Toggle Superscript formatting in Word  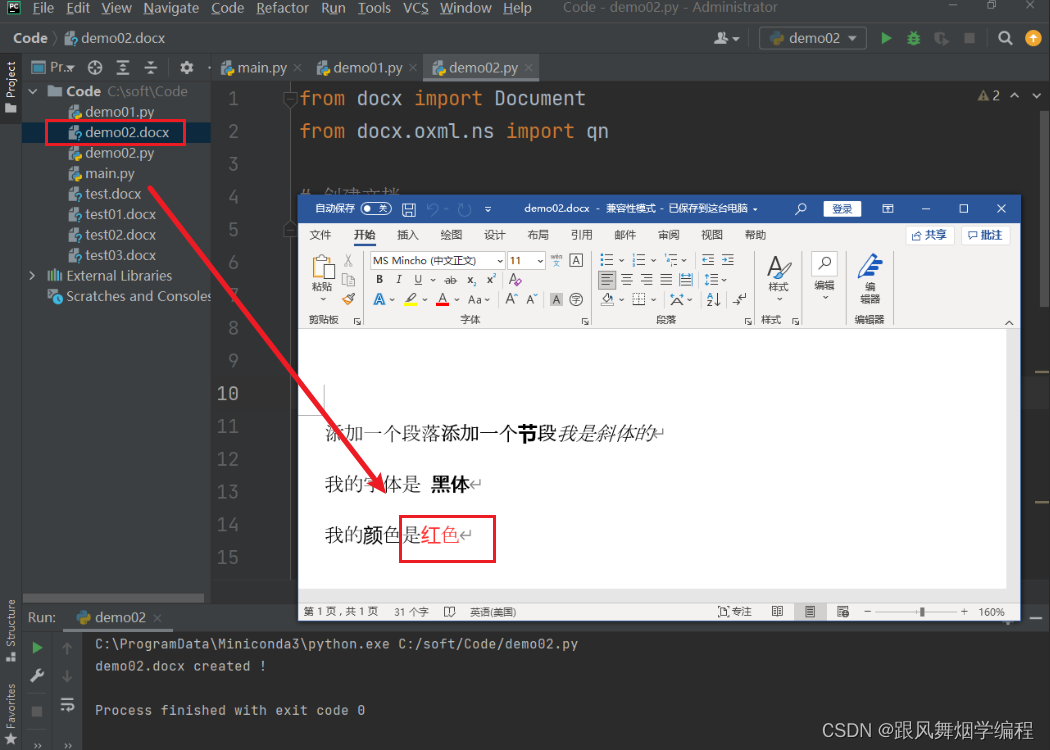click(x=491, y=279)
